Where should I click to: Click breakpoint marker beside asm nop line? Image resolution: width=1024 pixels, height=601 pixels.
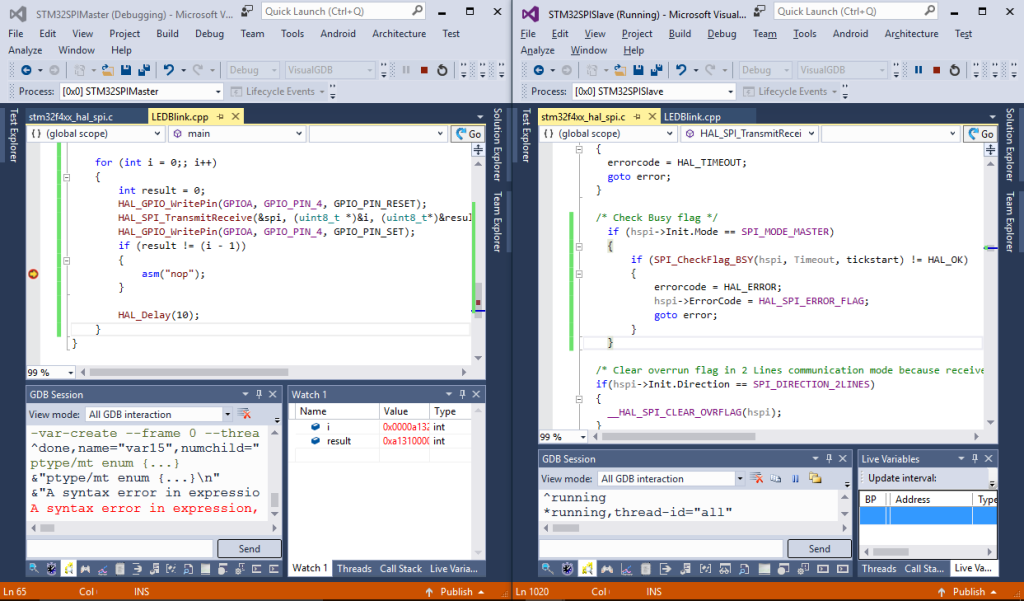(33, 274)
